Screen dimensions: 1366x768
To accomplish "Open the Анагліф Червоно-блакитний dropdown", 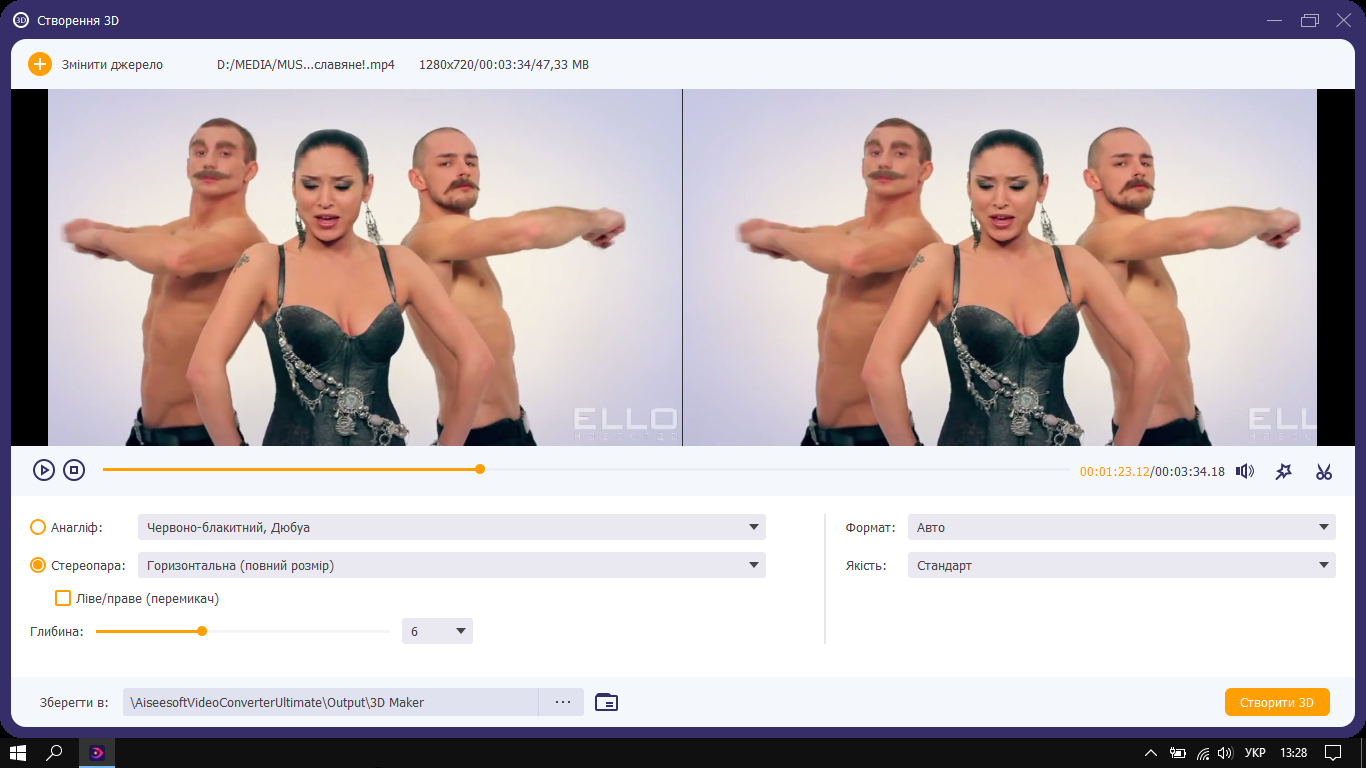I will click(x=451, y=527).
